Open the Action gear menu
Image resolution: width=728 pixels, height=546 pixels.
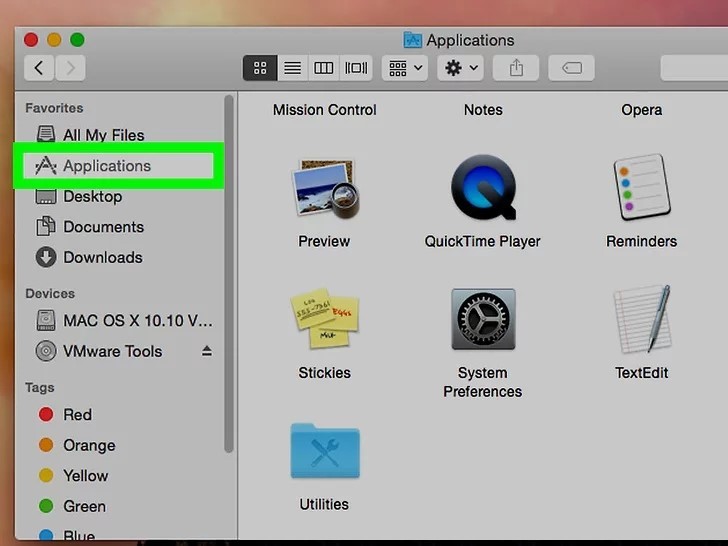[x=461, y=68]
